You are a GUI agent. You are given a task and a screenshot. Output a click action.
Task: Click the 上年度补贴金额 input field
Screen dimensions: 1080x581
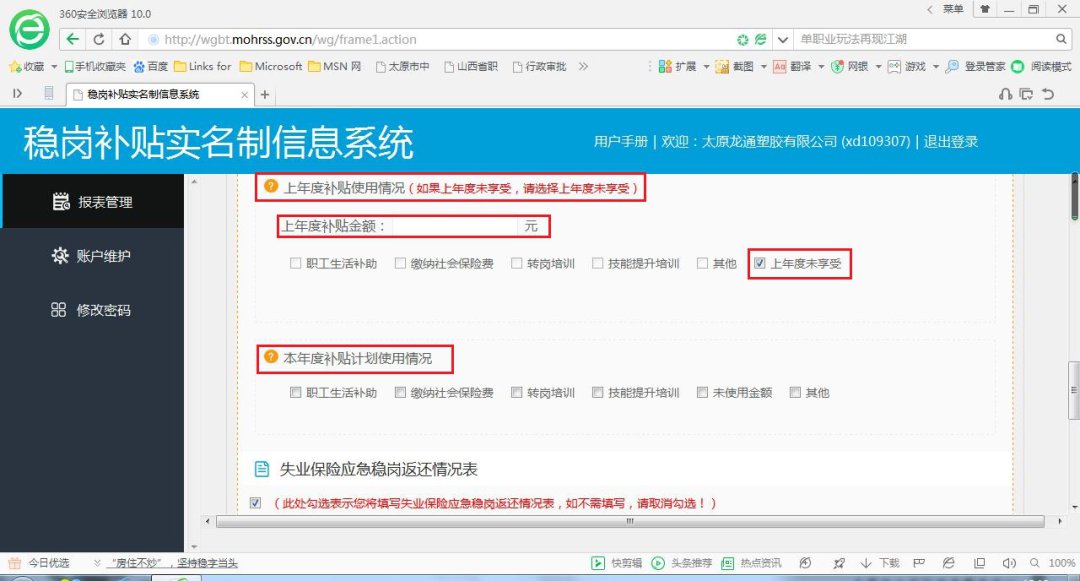pyautogui.click(x=455, y=227)
